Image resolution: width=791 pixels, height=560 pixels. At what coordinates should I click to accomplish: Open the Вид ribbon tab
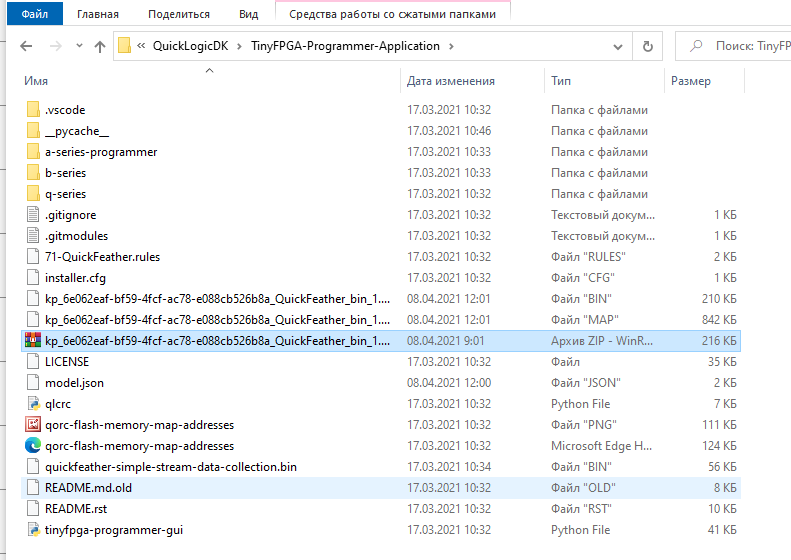point(249,14)
